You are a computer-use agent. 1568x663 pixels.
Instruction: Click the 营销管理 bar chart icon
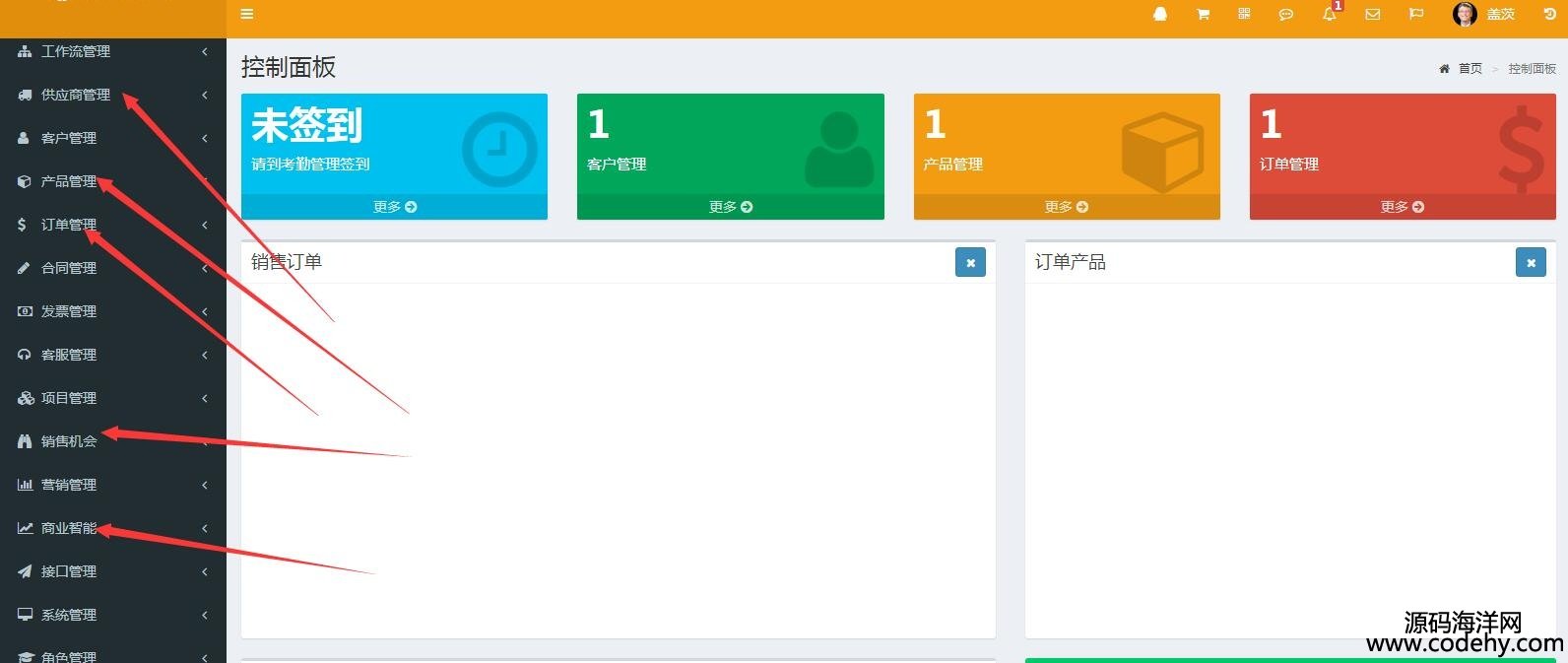point(25,485)
